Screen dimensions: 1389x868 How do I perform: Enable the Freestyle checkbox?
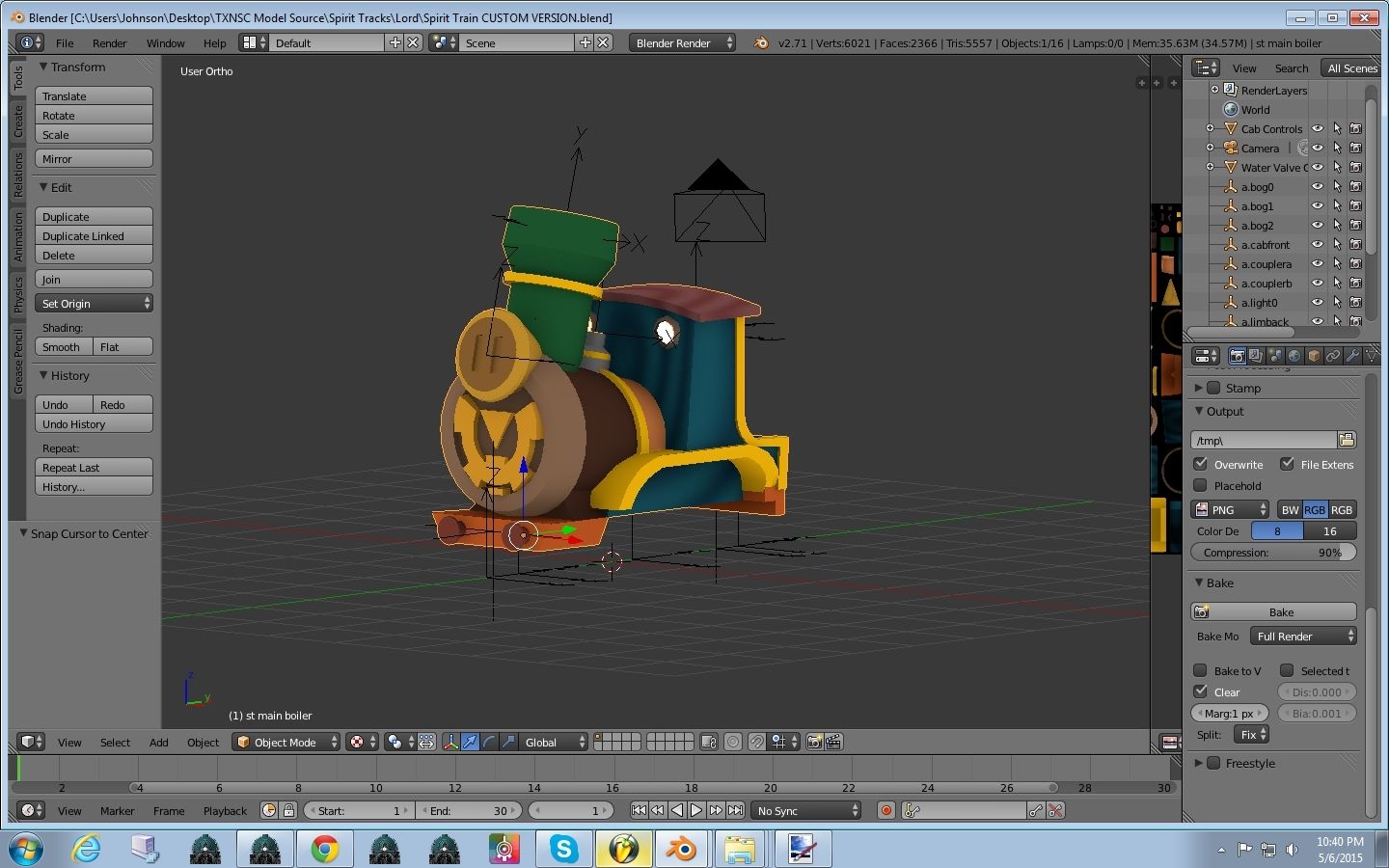[1213, 763]
